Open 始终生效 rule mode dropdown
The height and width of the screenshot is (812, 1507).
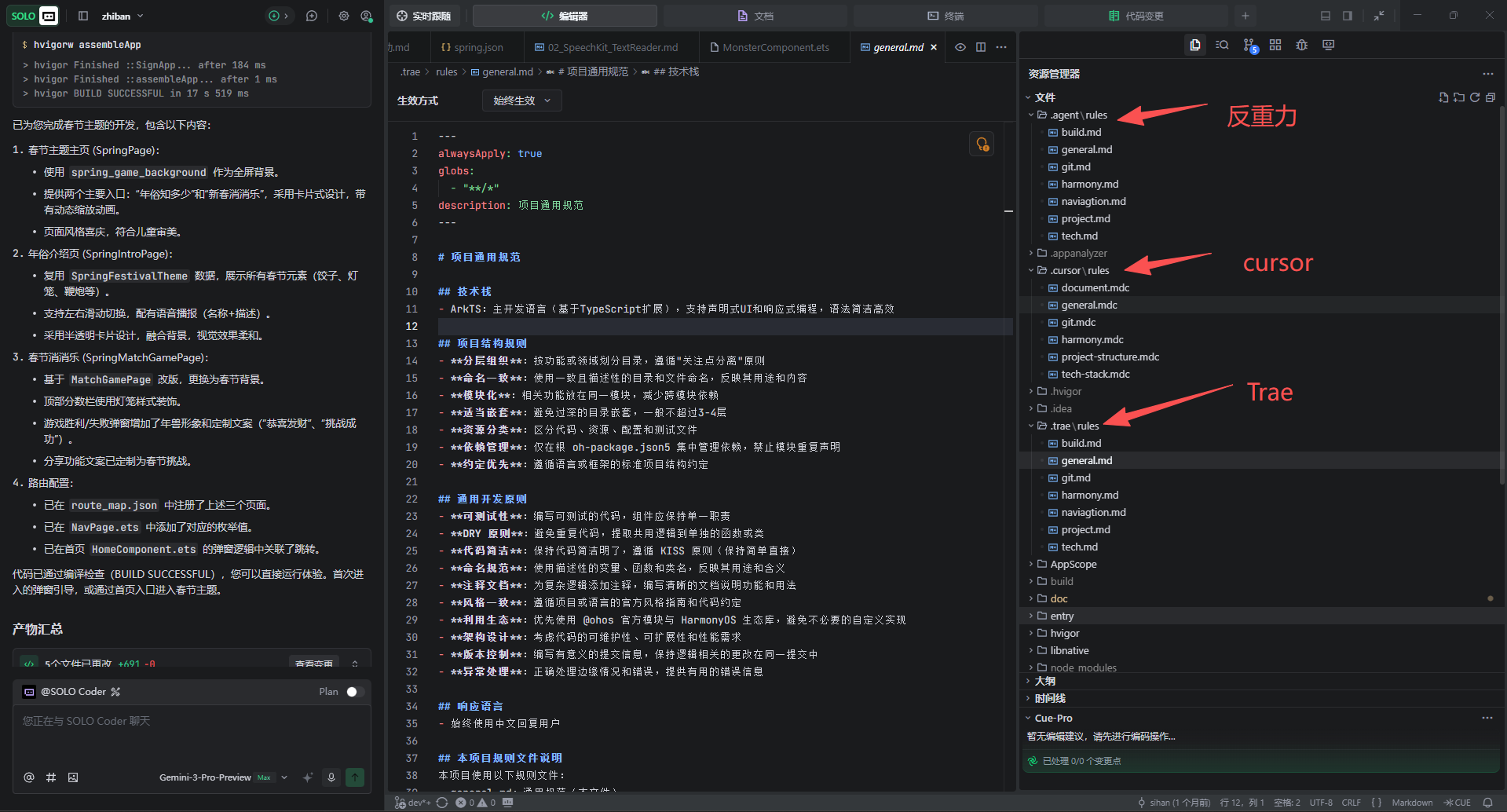522,101
